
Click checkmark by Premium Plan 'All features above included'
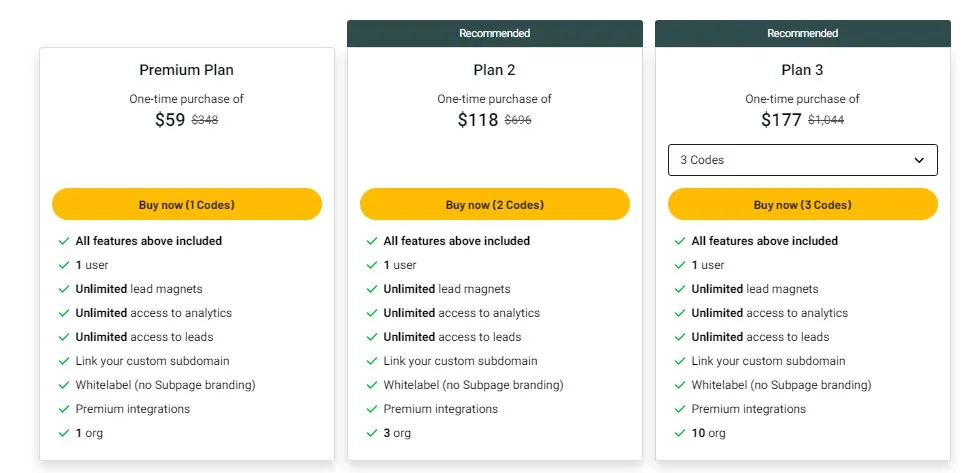[x=64, y=241]
